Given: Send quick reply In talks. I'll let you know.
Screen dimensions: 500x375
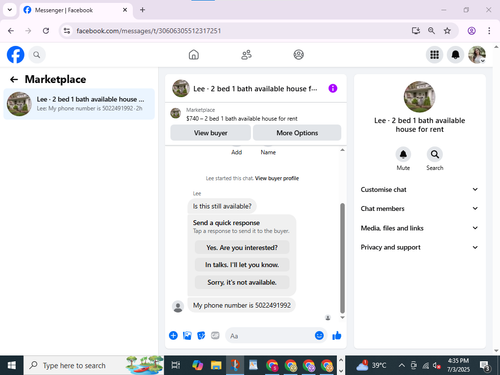Looking at the screenshot, I should click(x=242, y=265).
